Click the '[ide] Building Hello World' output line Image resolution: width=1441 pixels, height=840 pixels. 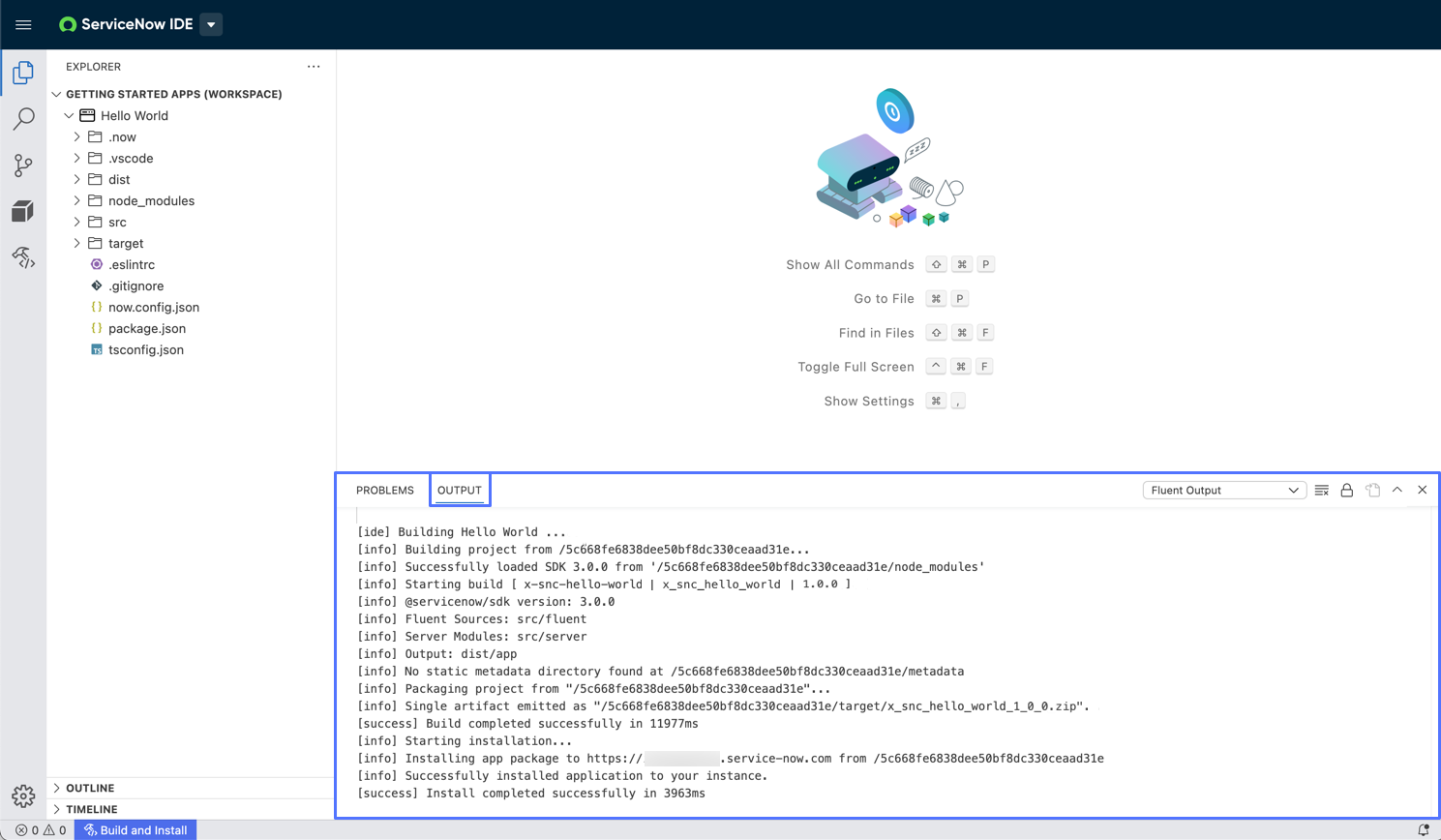(x=462, y=531)
